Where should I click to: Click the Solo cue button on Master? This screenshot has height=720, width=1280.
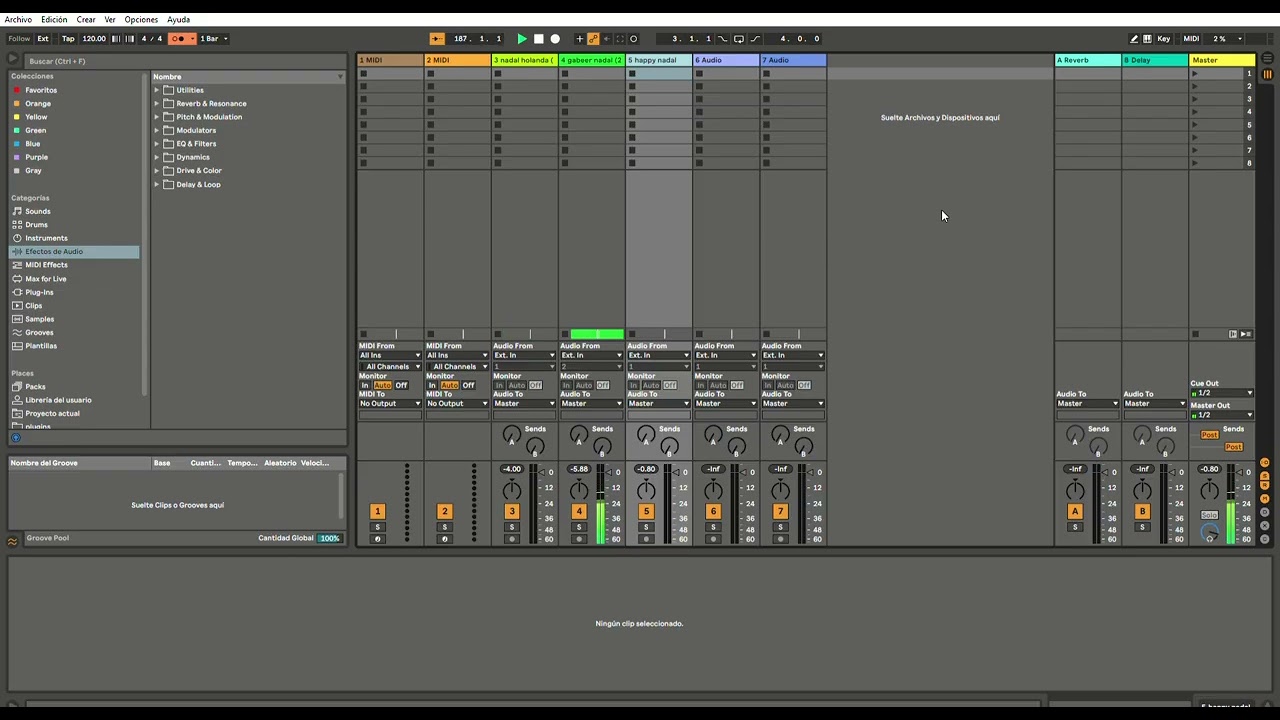click(x=1210, y=515)
